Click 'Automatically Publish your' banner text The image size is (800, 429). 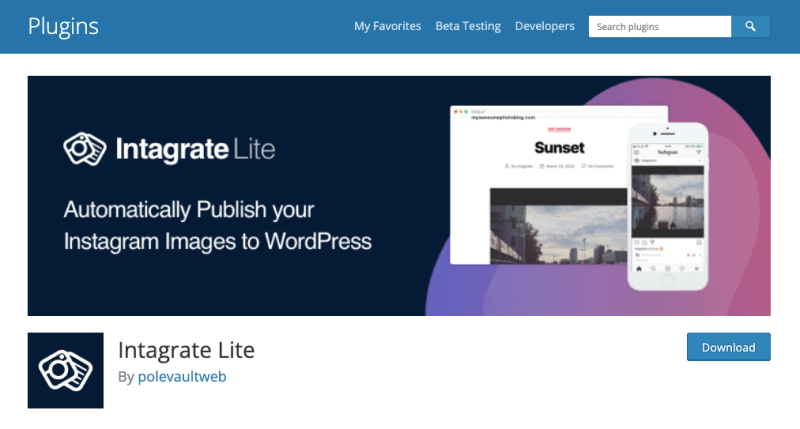189,210
